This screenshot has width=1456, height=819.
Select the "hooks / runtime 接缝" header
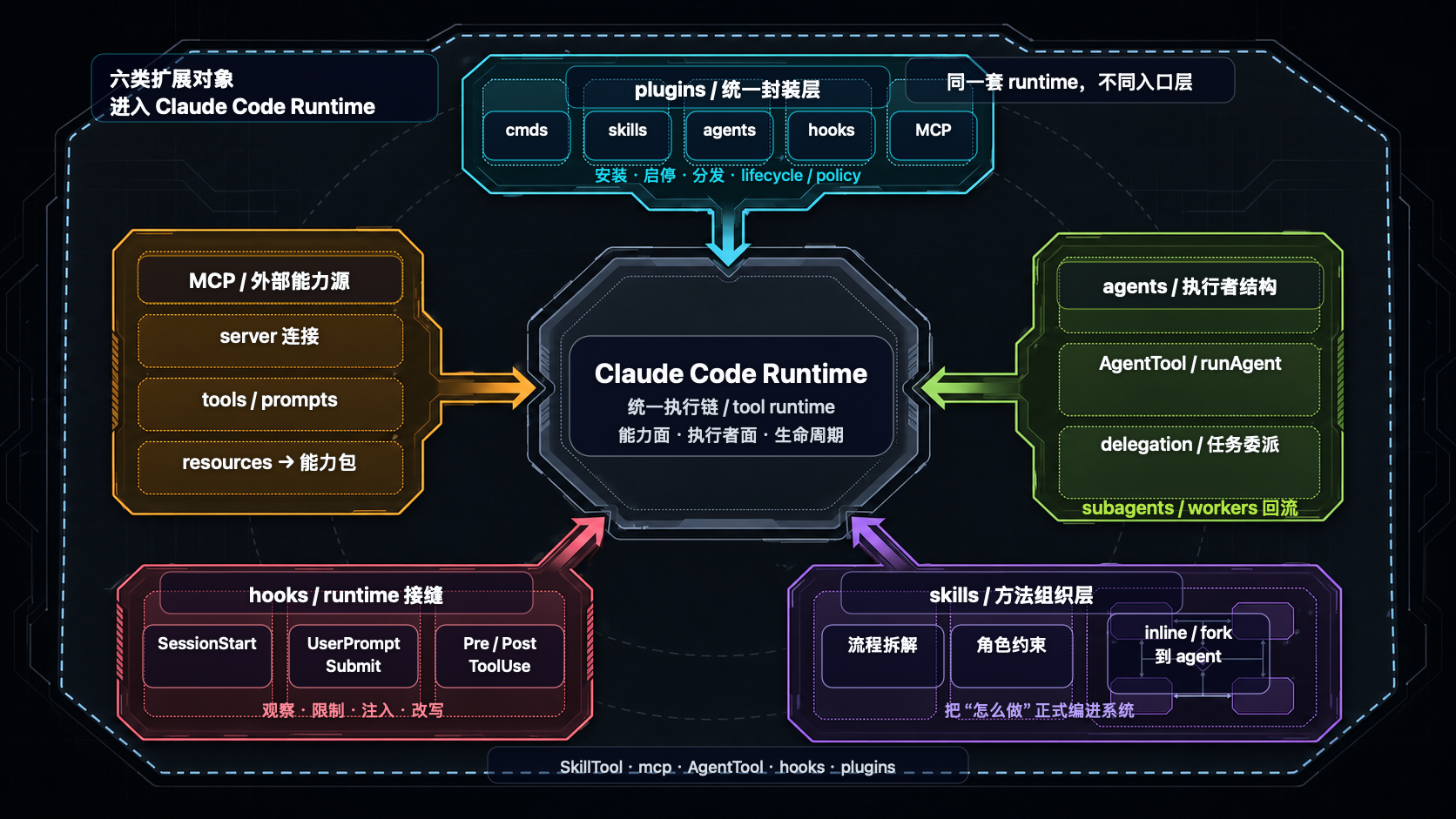347,594
